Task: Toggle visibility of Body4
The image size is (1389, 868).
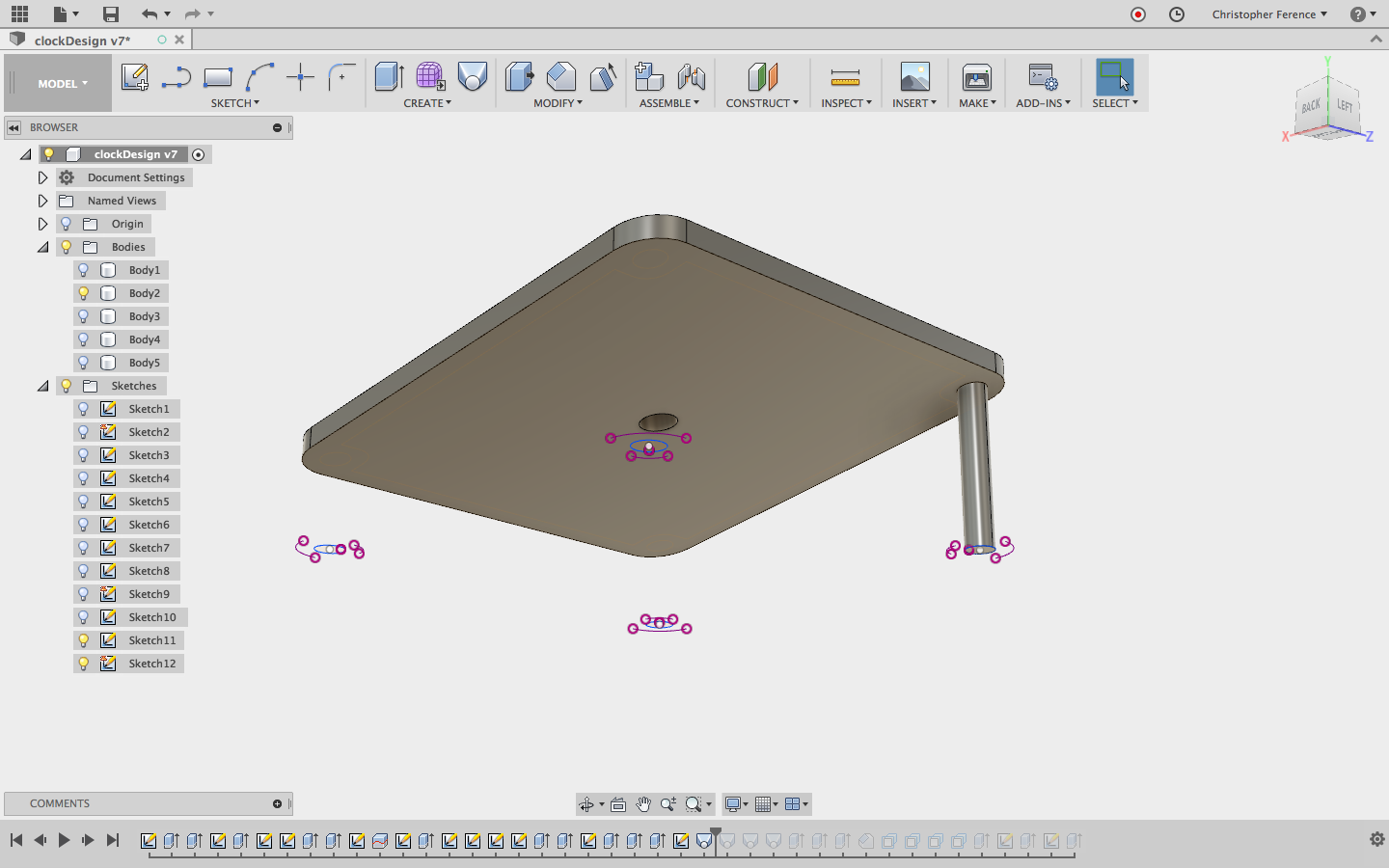Action: point(84,339)
